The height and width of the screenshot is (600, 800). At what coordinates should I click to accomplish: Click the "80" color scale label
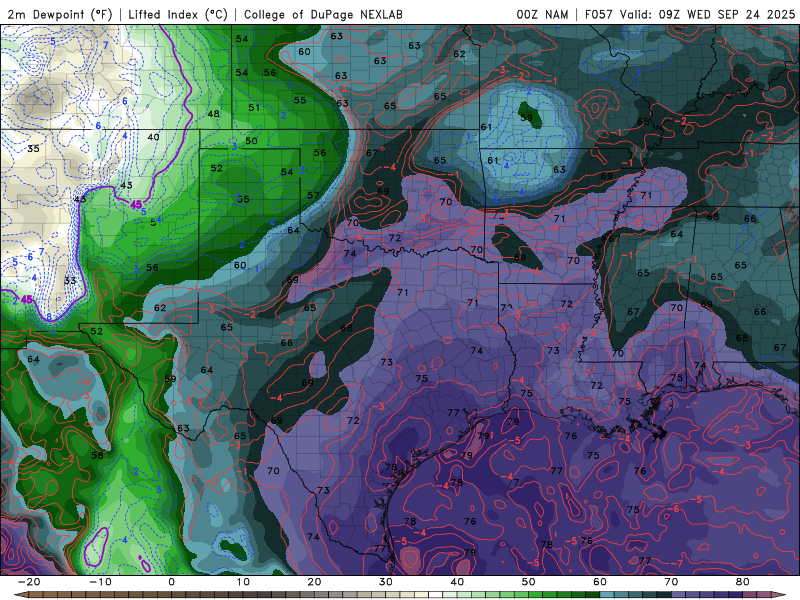(743, 582)
